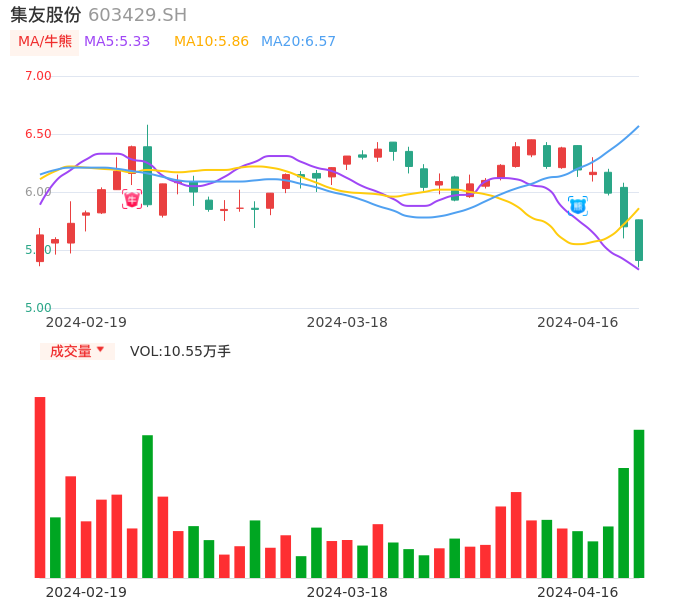The height and width of the screenshot is (606, 686).
Task: Click the tallest red volume bar at far left
Action: 40,487
